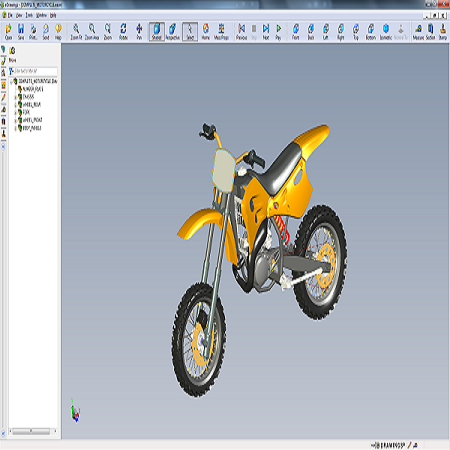Viewport: 450px width, 450px height.
Task: Expand the ENGINE tree node
Action: tap(15, 97)
